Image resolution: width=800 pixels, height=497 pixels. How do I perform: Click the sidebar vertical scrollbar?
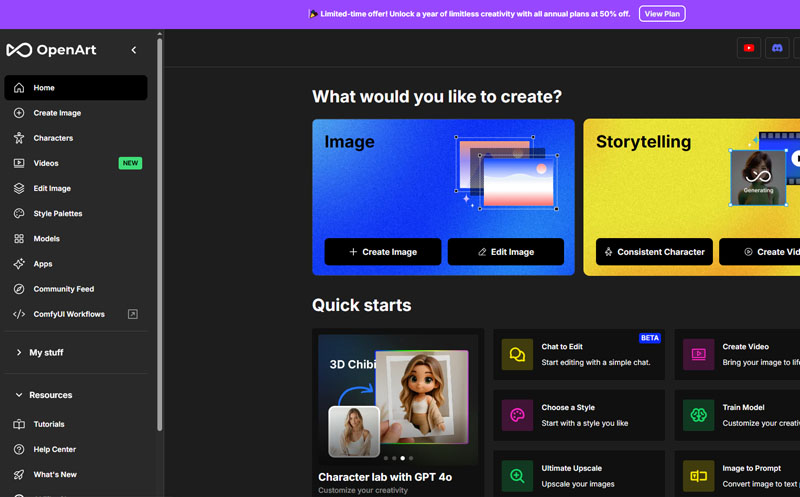(x=159, y=235)
